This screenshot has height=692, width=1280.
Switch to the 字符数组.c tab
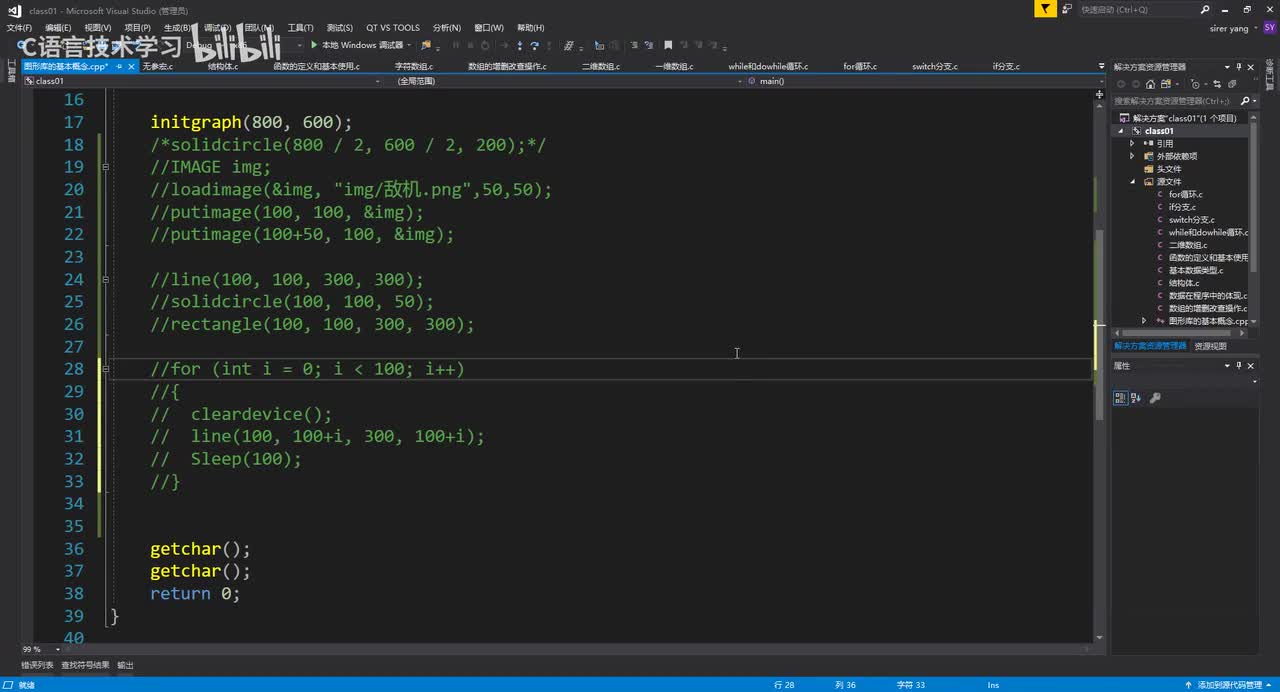(x=414, y=66)
